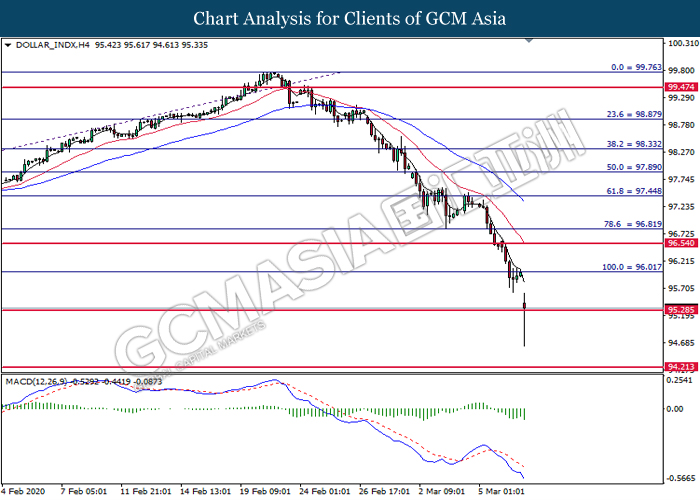Click the red 95.285 price label
This screenshot has height=500, width=700.
[681, 309]
